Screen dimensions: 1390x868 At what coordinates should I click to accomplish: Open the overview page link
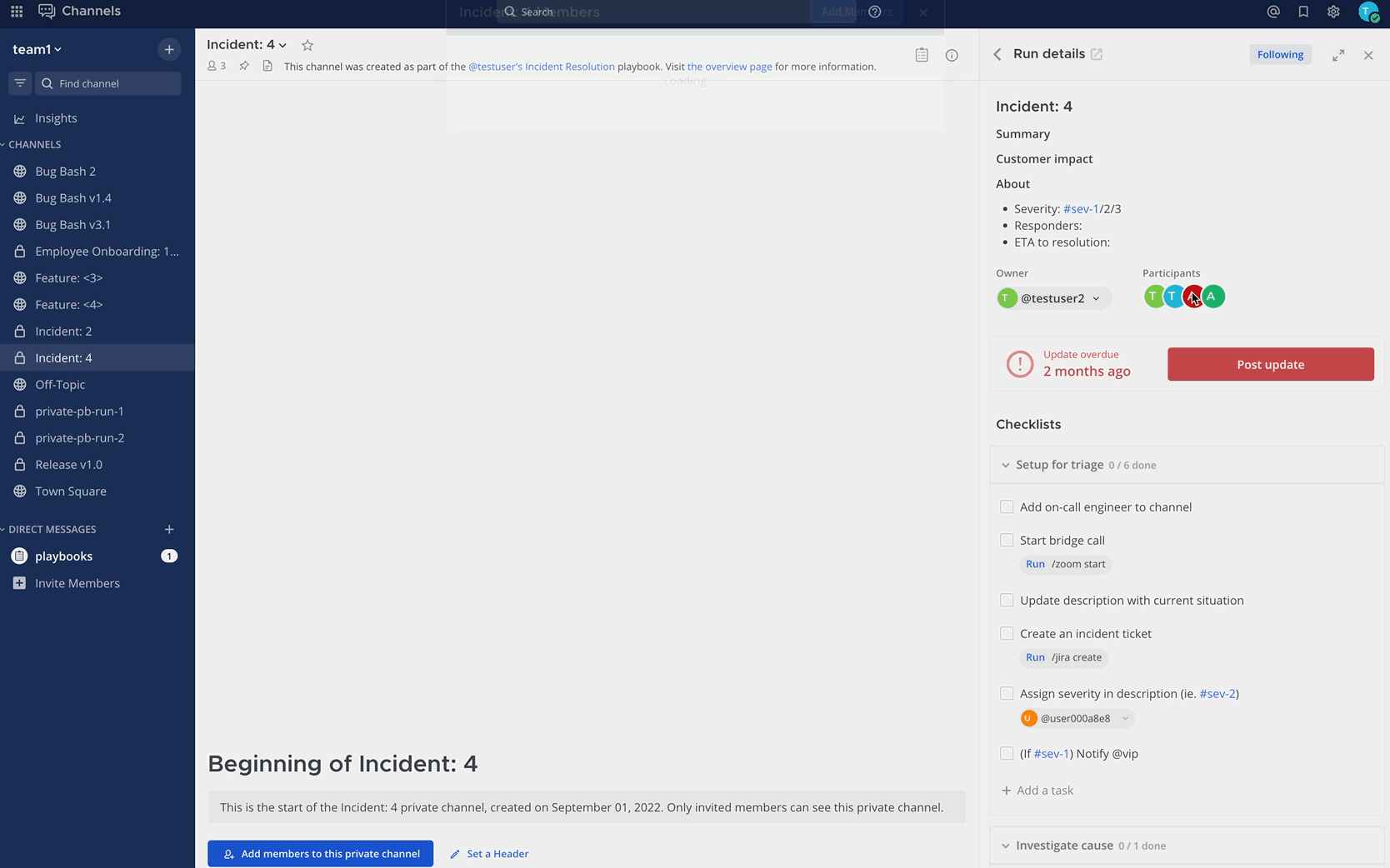[729, 66]
